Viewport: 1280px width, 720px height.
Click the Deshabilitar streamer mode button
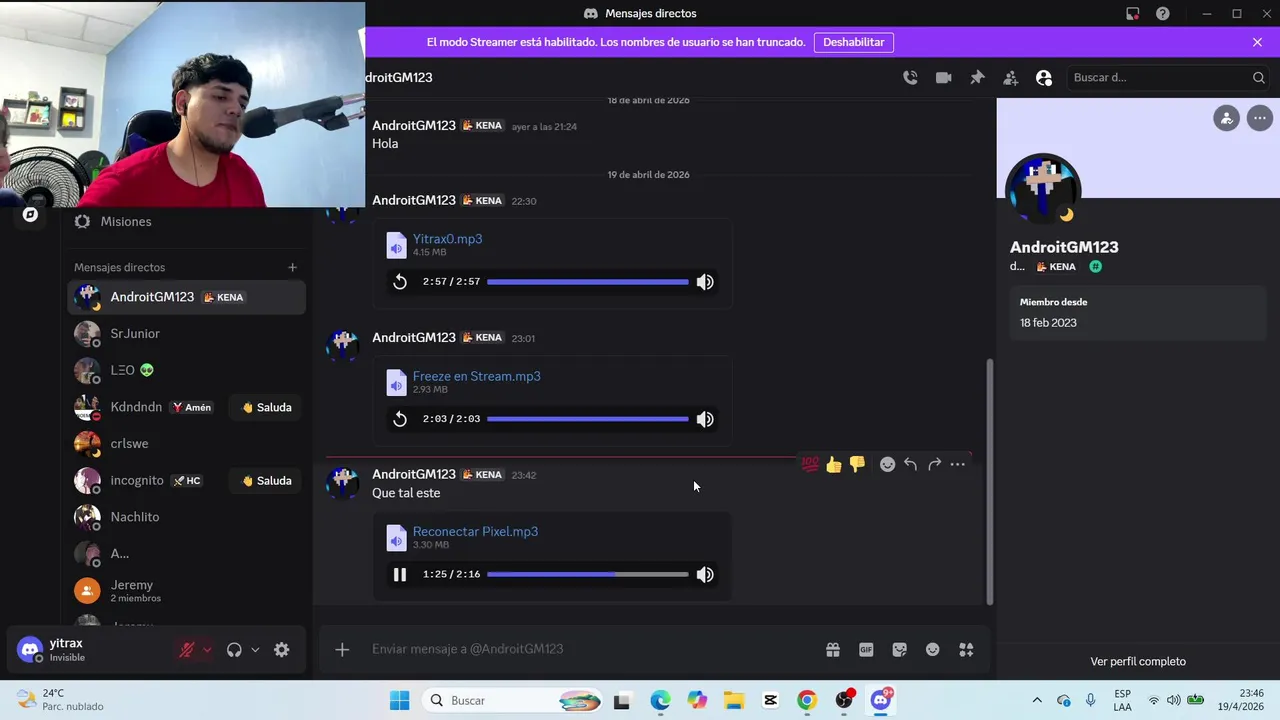click(853, 42)
